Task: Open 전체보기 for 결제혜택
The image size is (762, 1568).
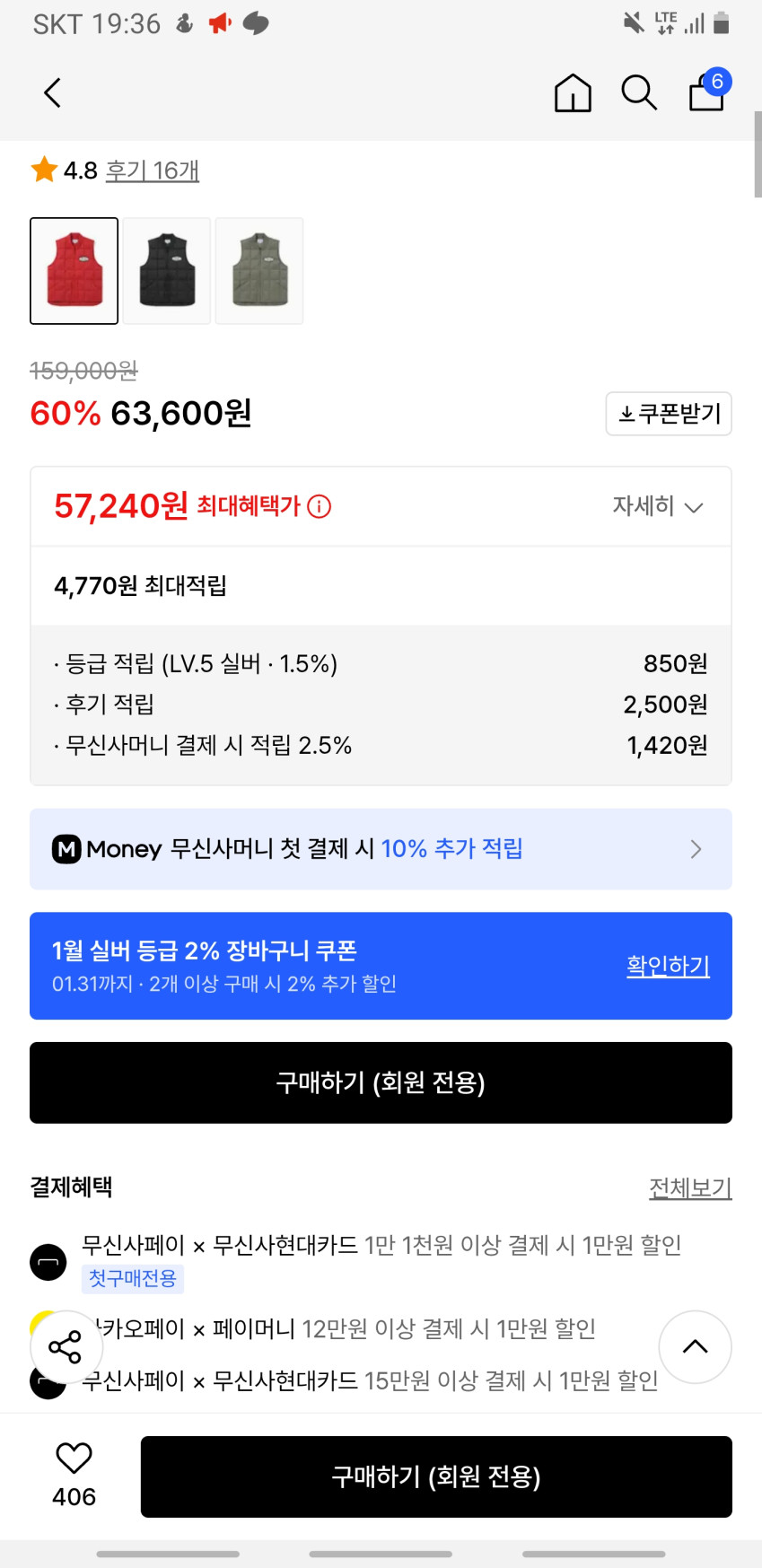Action: pos(690,1187)
